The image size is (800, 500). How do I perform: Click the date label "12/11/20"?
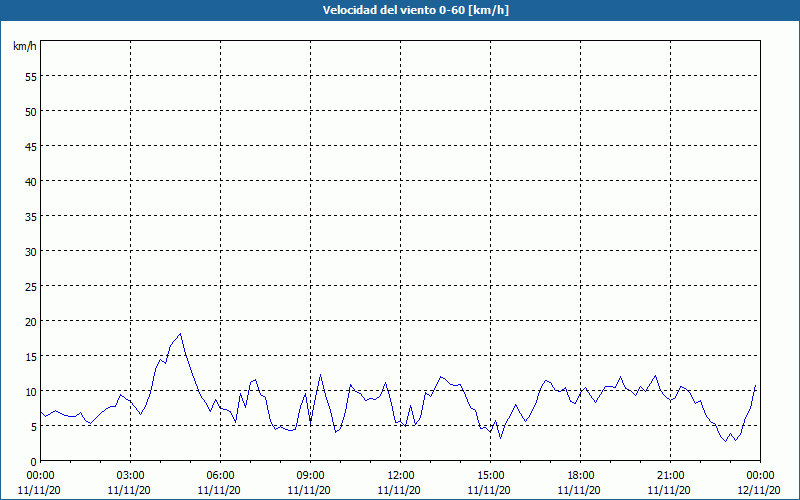pos(759,490)
